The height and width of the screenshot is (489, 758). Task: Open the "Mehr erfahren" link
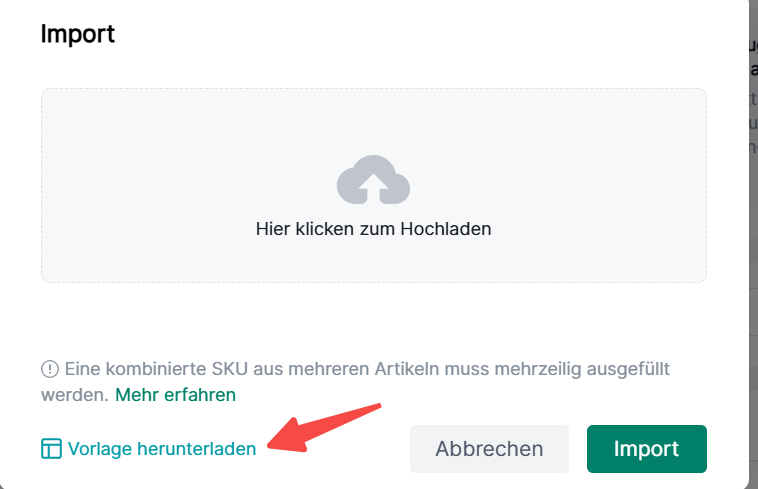[175, 394]
